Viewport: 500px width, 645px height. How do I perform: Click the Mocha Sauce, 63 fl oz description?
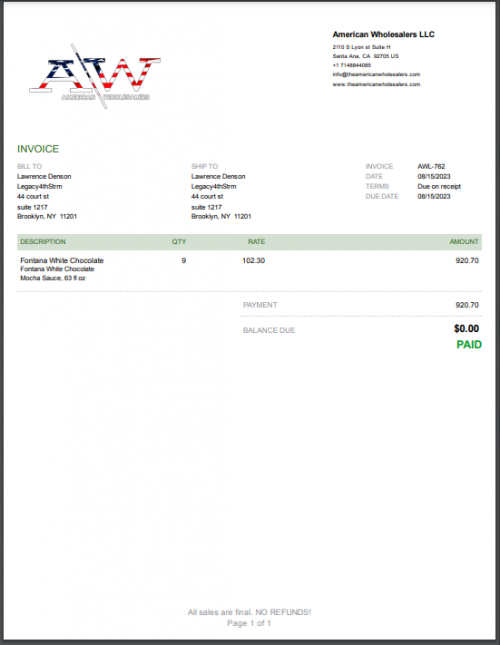pyautogui.click(x=53, y=278)
